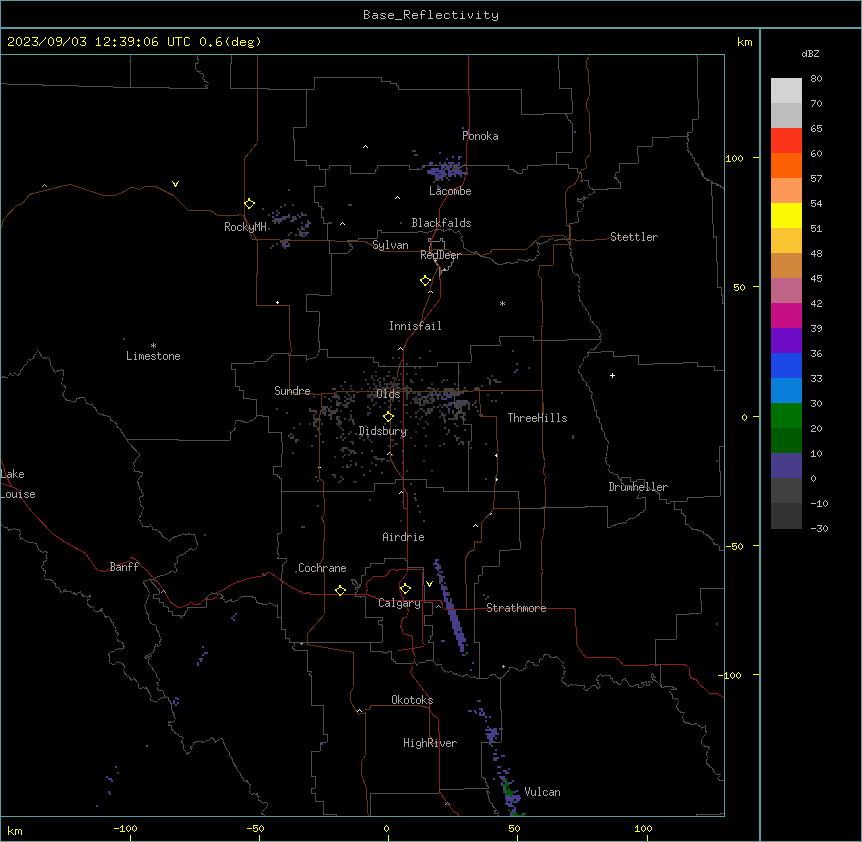Screen dimensions: 862x842
Task: Click the Innisfail city label
Action: [x=415, y=326]
